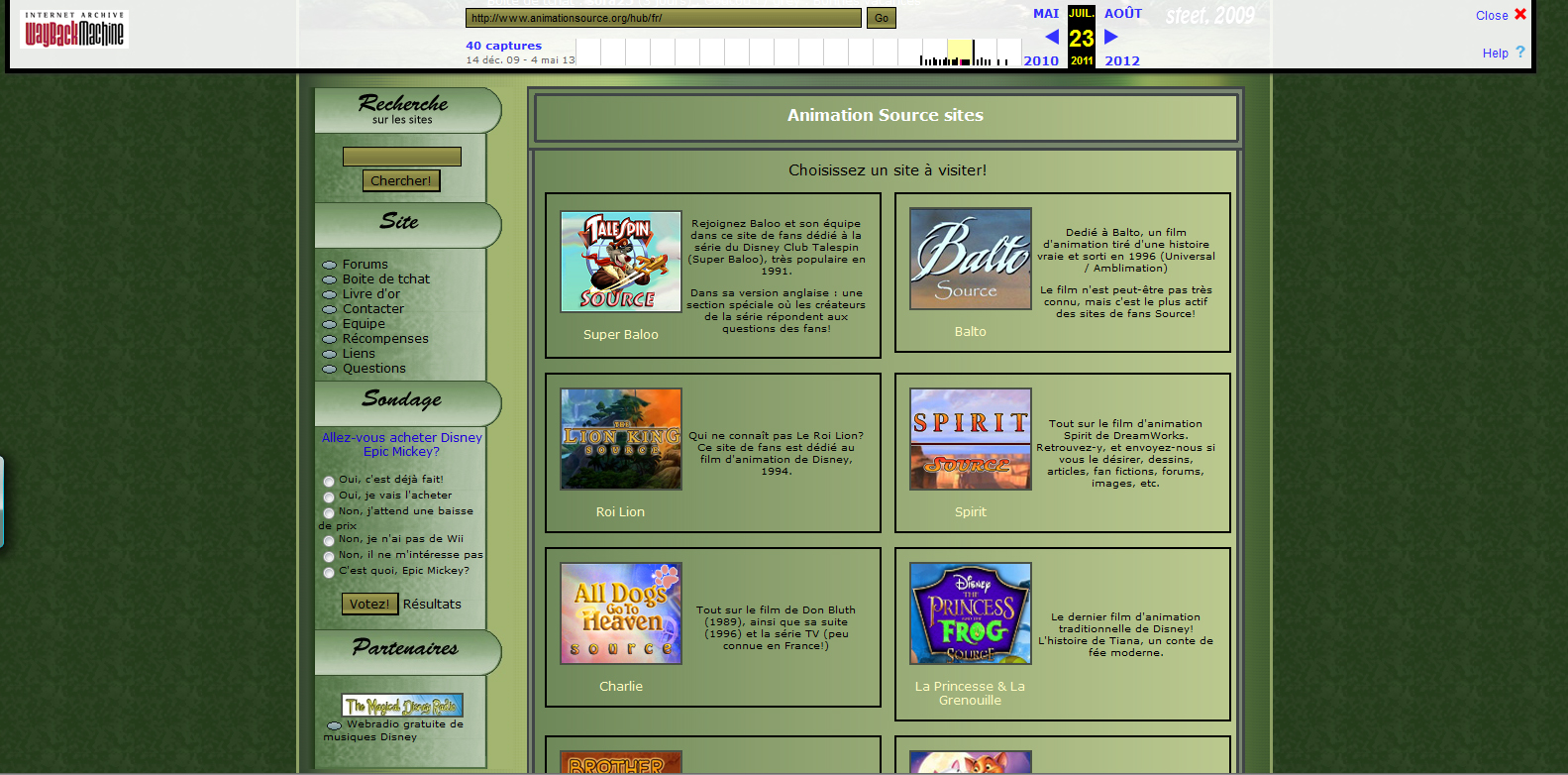Image resolution: width=1568 pixels, height=775 pixels.
Task: Jump to the AOÛT capture month
Action: pos(1123,14)
